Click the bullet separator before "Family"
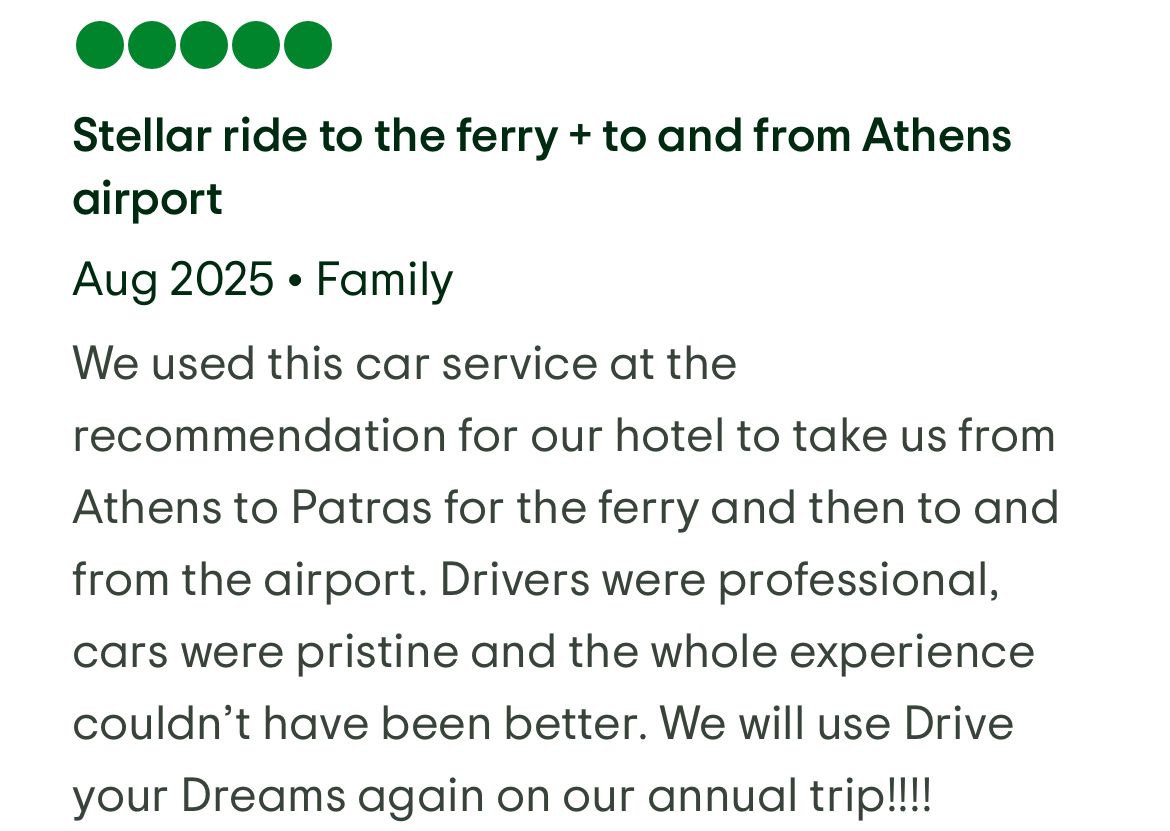Screen dimensions: 1170x831 point(294,281)
